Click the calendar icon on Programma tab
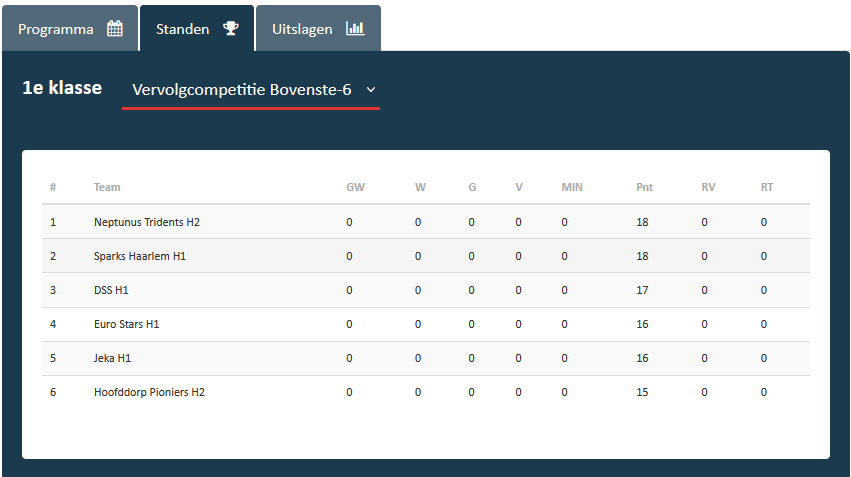Screen dimensions: 851x477 coord(115,29)
